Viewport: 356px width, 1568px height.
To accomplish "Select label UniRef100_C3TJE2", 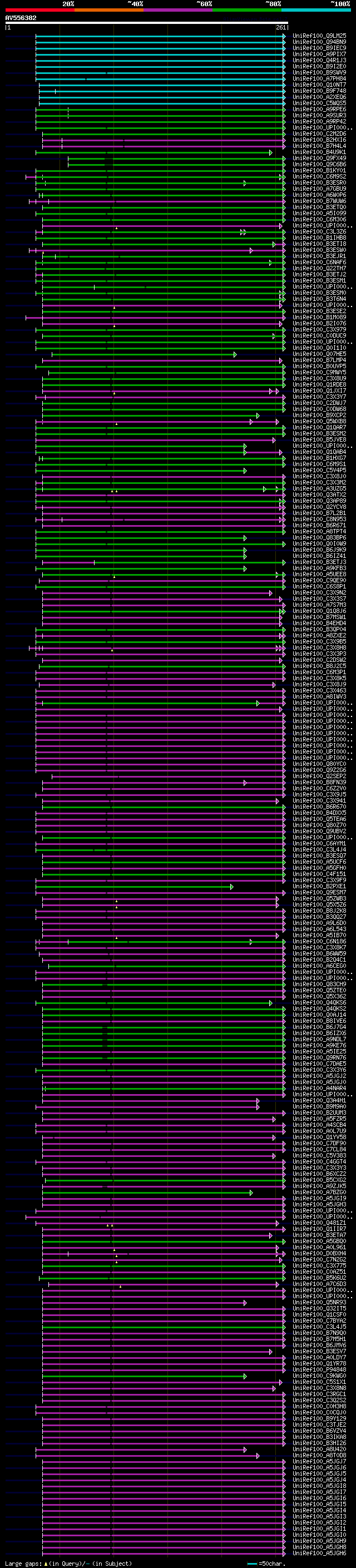I will coord(319,1425).
